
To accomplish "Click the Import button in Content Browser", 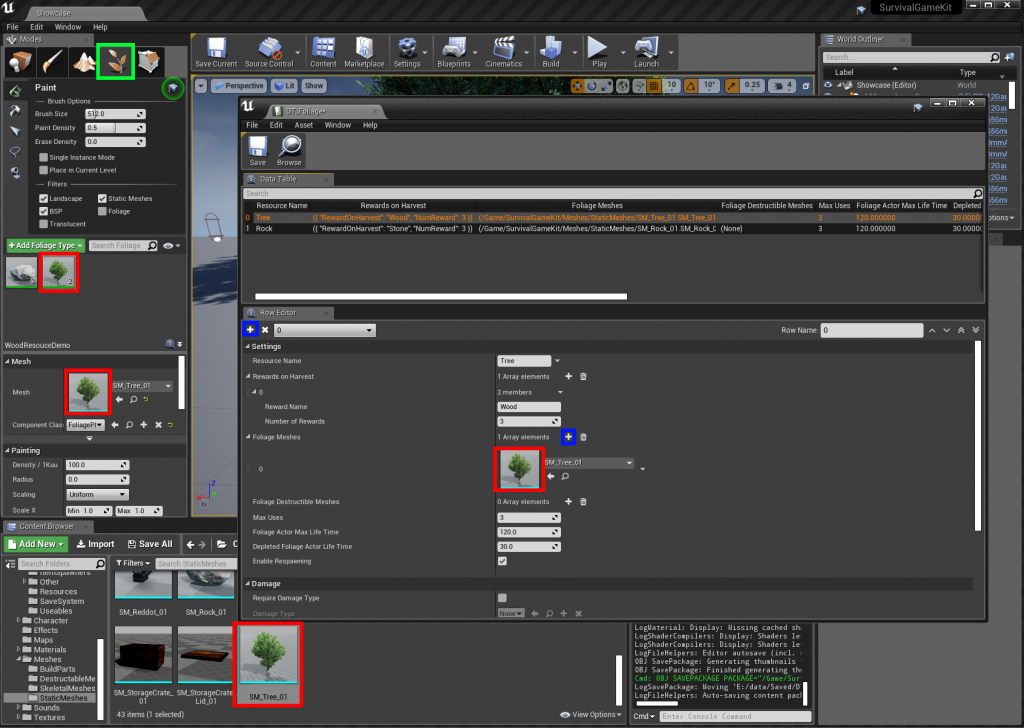I will click(95, 544).
